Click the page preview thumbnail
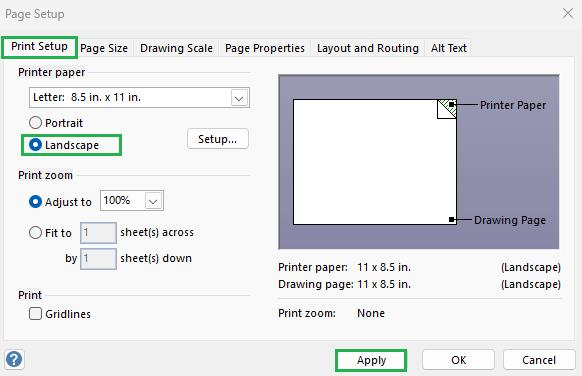Image resolution: width=582 pixels, height=376 pixels. click(419, 162)
